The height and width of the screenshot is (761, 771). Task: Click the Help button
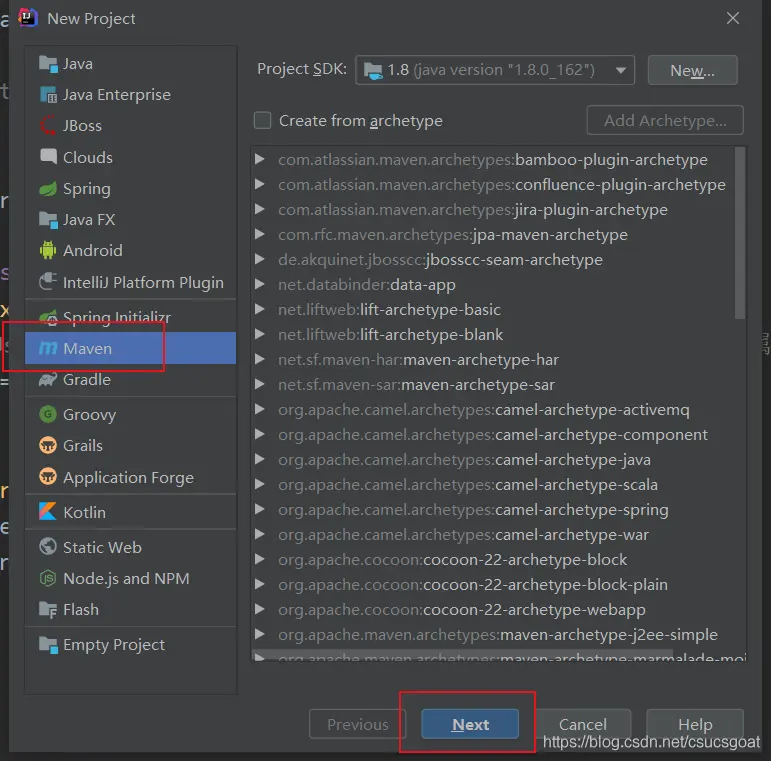(x=695, y=724)
